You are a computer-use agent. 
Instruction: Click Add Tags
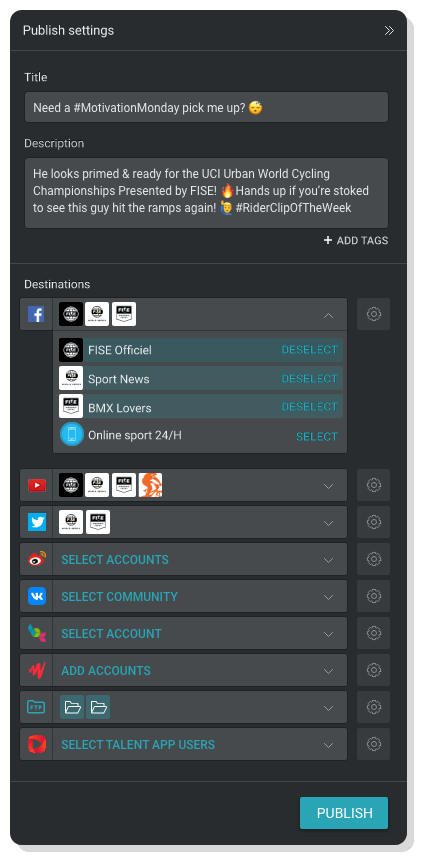point(356,241)
